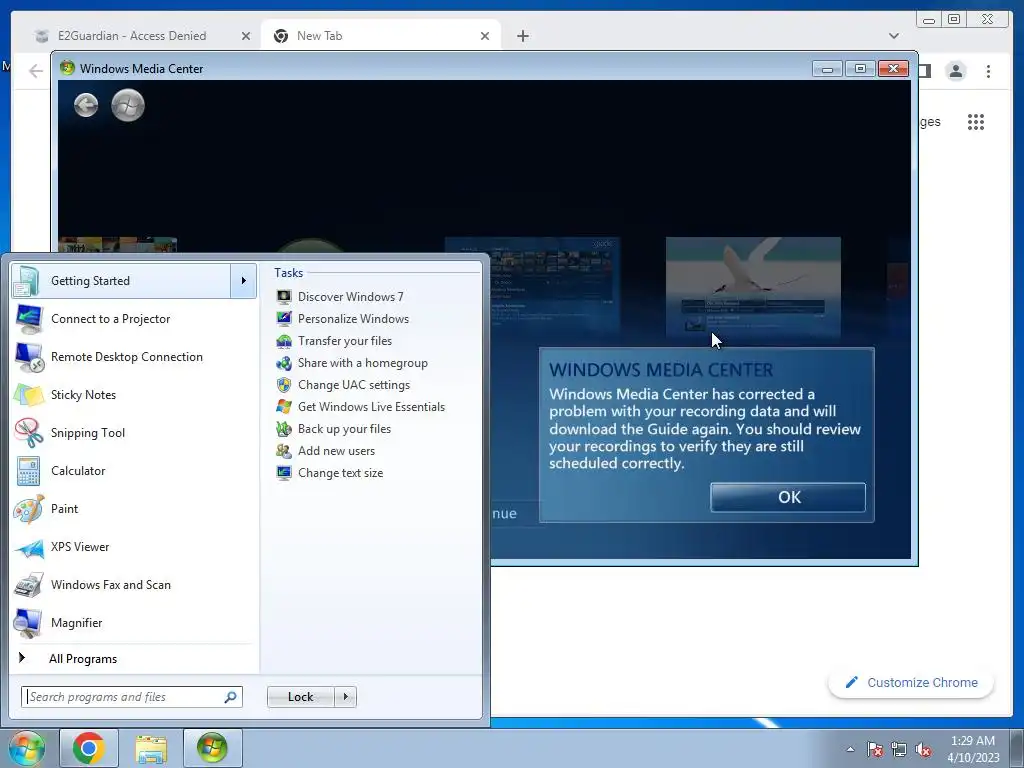
Task: Open a new Chrome tab with plus button
Action: click(x=522, y=36)
